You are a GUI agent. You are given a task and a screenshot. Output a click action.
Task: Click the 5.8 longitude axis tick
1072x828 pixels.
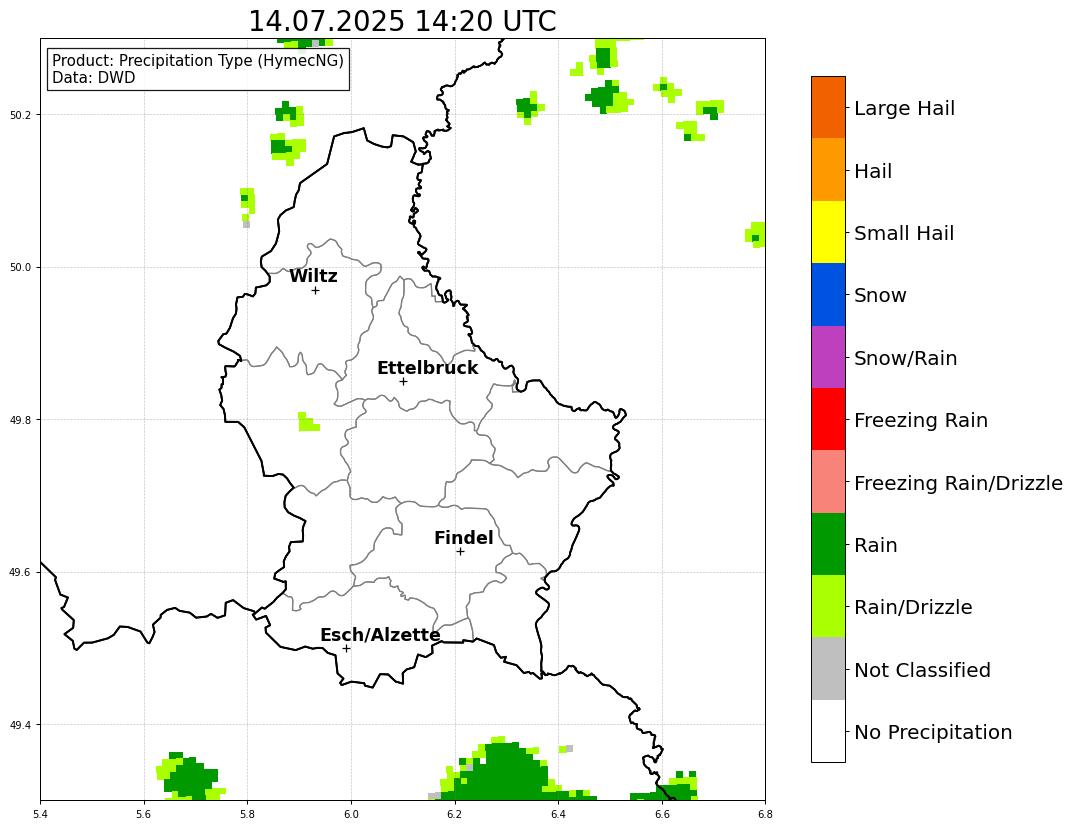[x=247, y=814]
